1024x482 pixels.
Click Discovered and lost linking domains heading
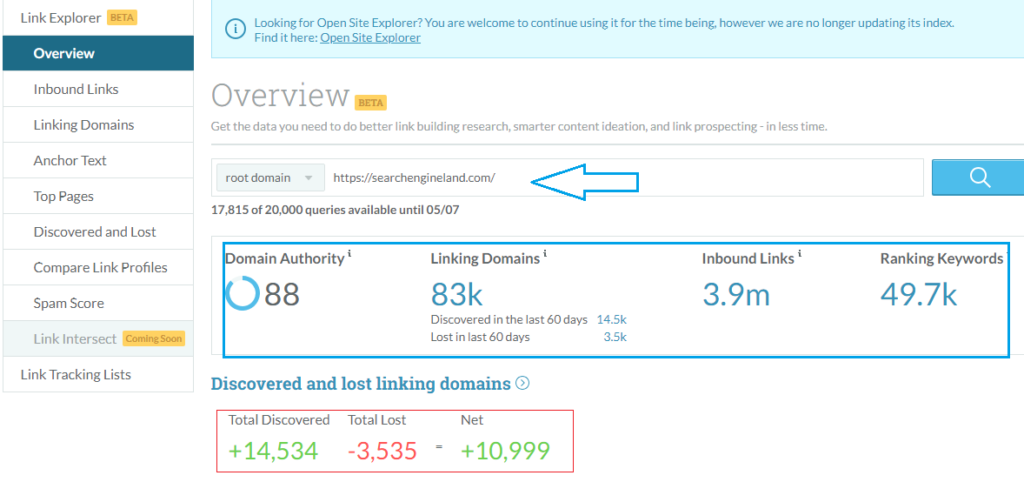[360, 383]
